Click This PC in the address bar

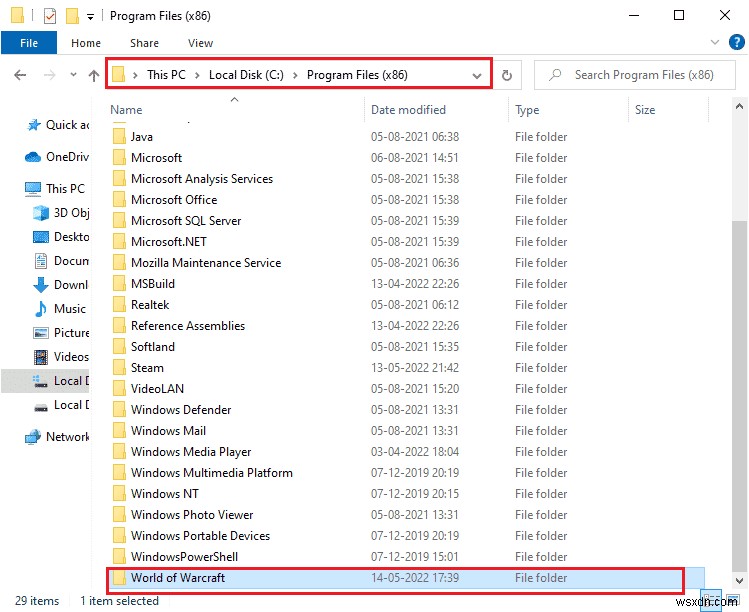point(166,75)
